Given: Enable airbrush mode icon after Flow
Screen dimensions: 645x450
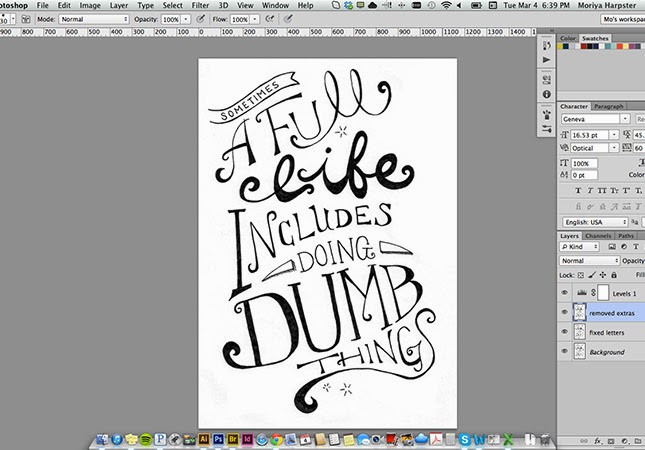Looking at the screenshot, I should (270, 19).
